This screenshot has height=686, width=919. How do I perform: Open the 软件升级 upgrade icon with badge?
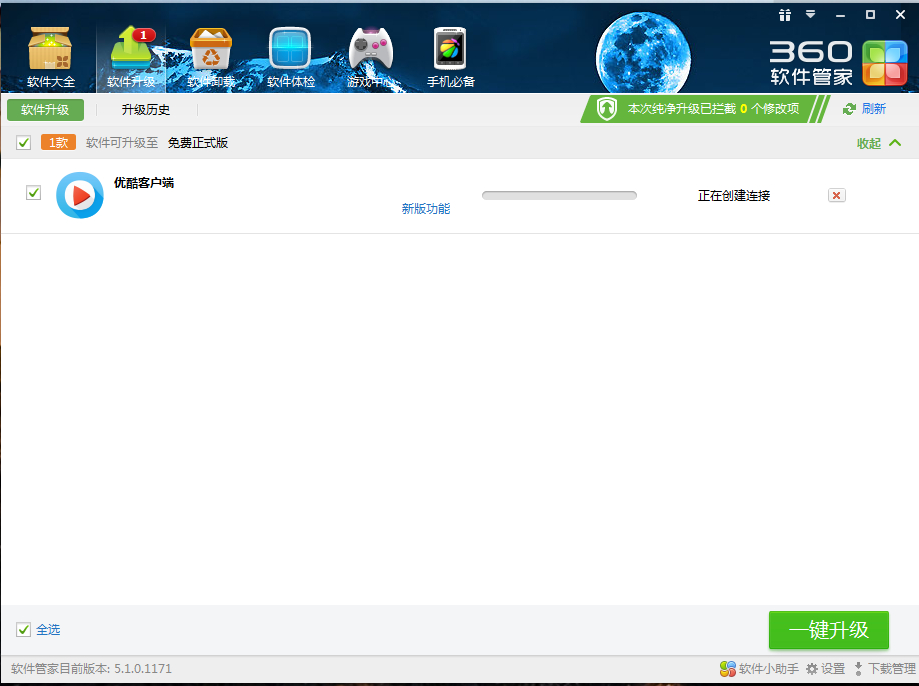pyautogui.click(x=131, y=57)
